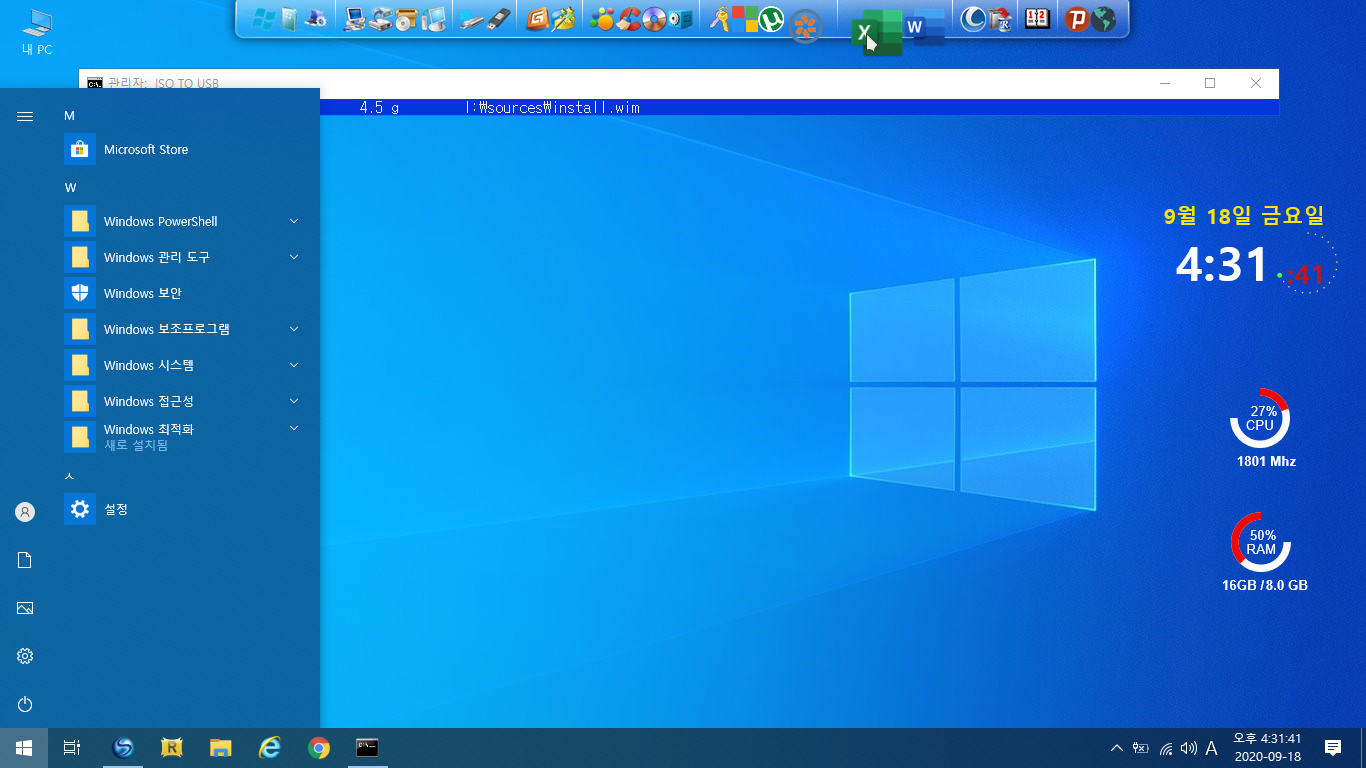Open the trash bin R uninstaller icon
Screen dimensions: 1366x768
click(x=999, y=19)
